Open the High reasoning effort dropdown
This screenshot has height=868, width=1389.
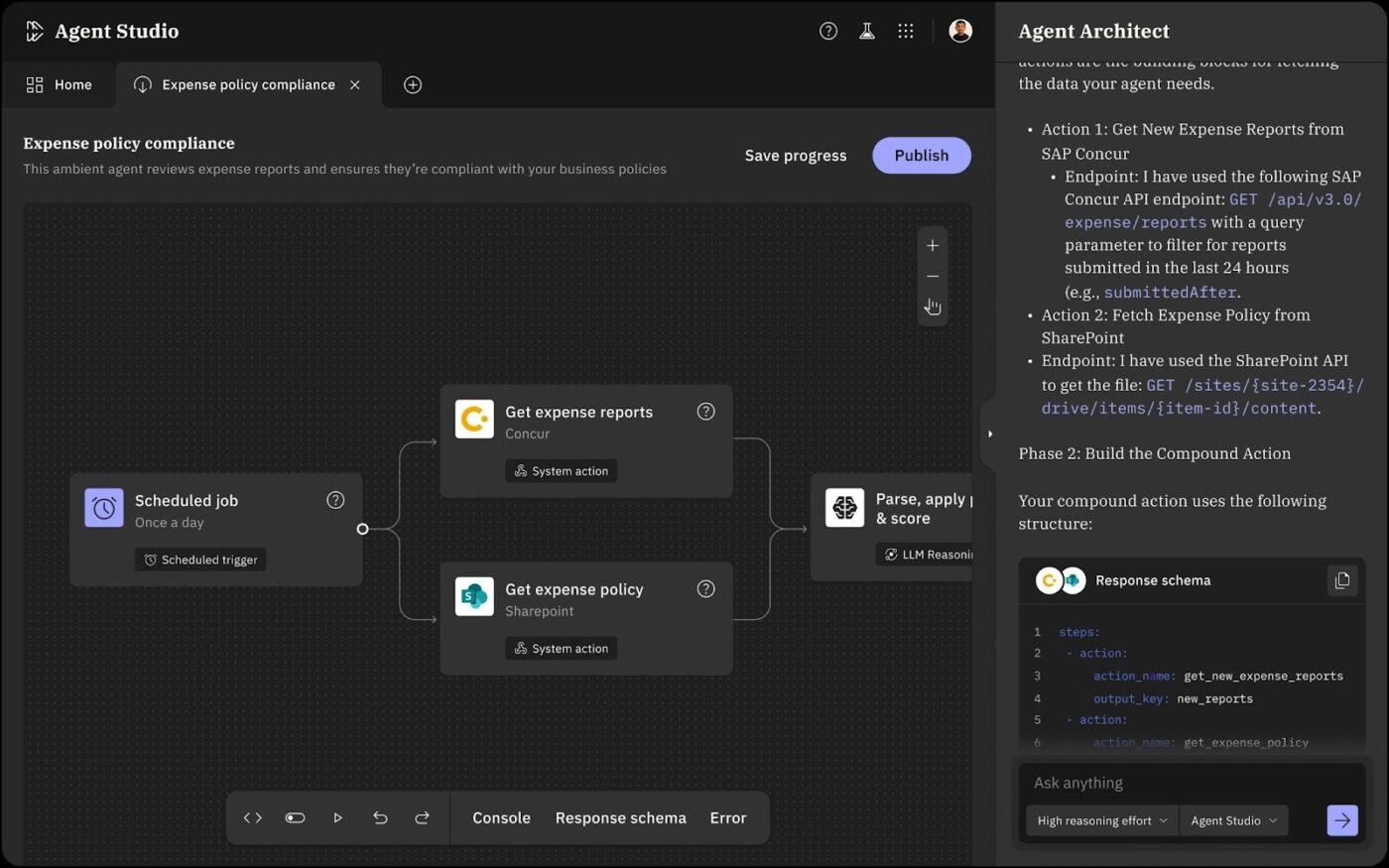[x=1101, y=820]
